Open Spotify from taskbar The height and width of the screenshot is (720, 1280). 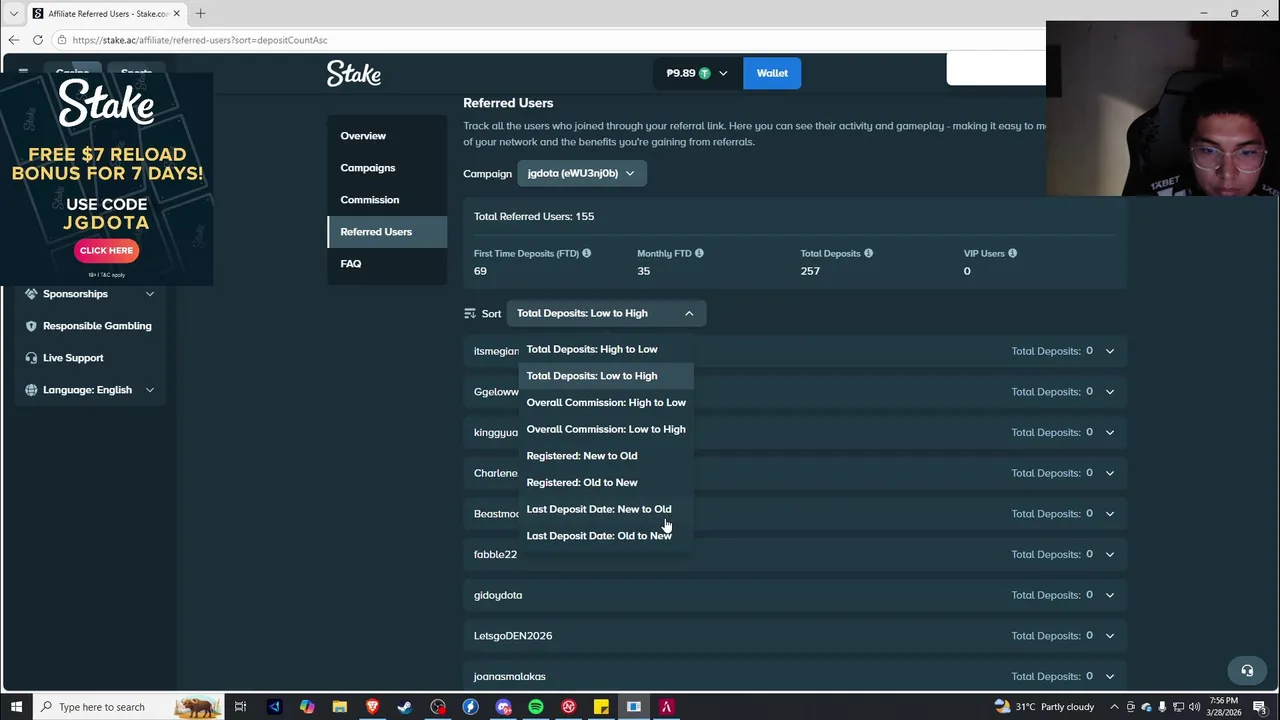tap(536, 707)
